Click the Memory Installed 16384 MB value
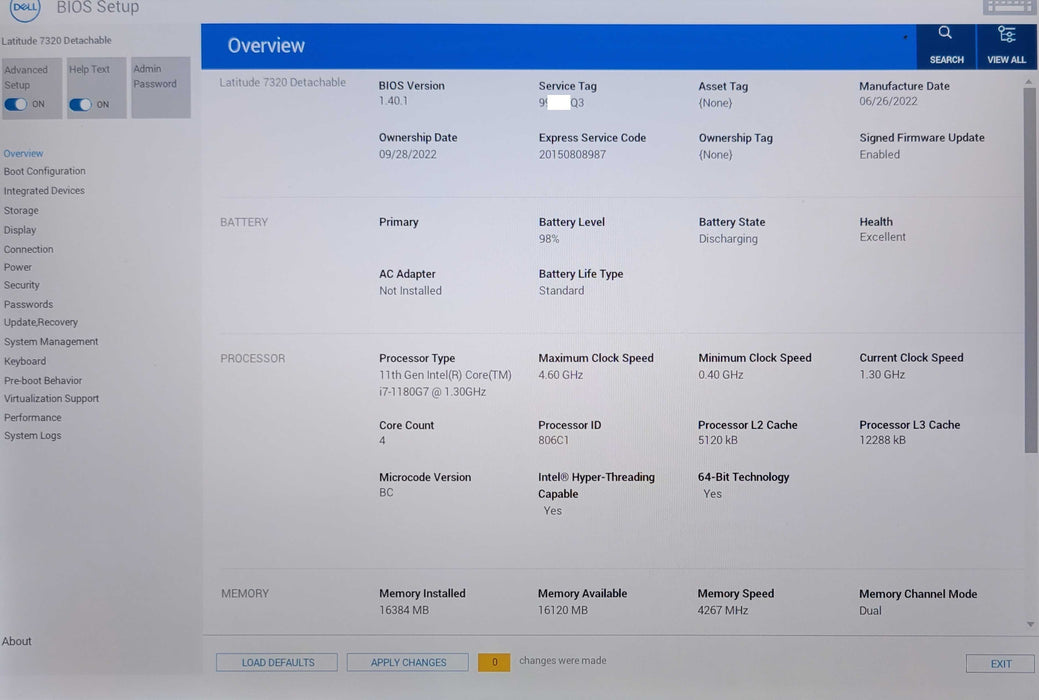 click(404, 610)
